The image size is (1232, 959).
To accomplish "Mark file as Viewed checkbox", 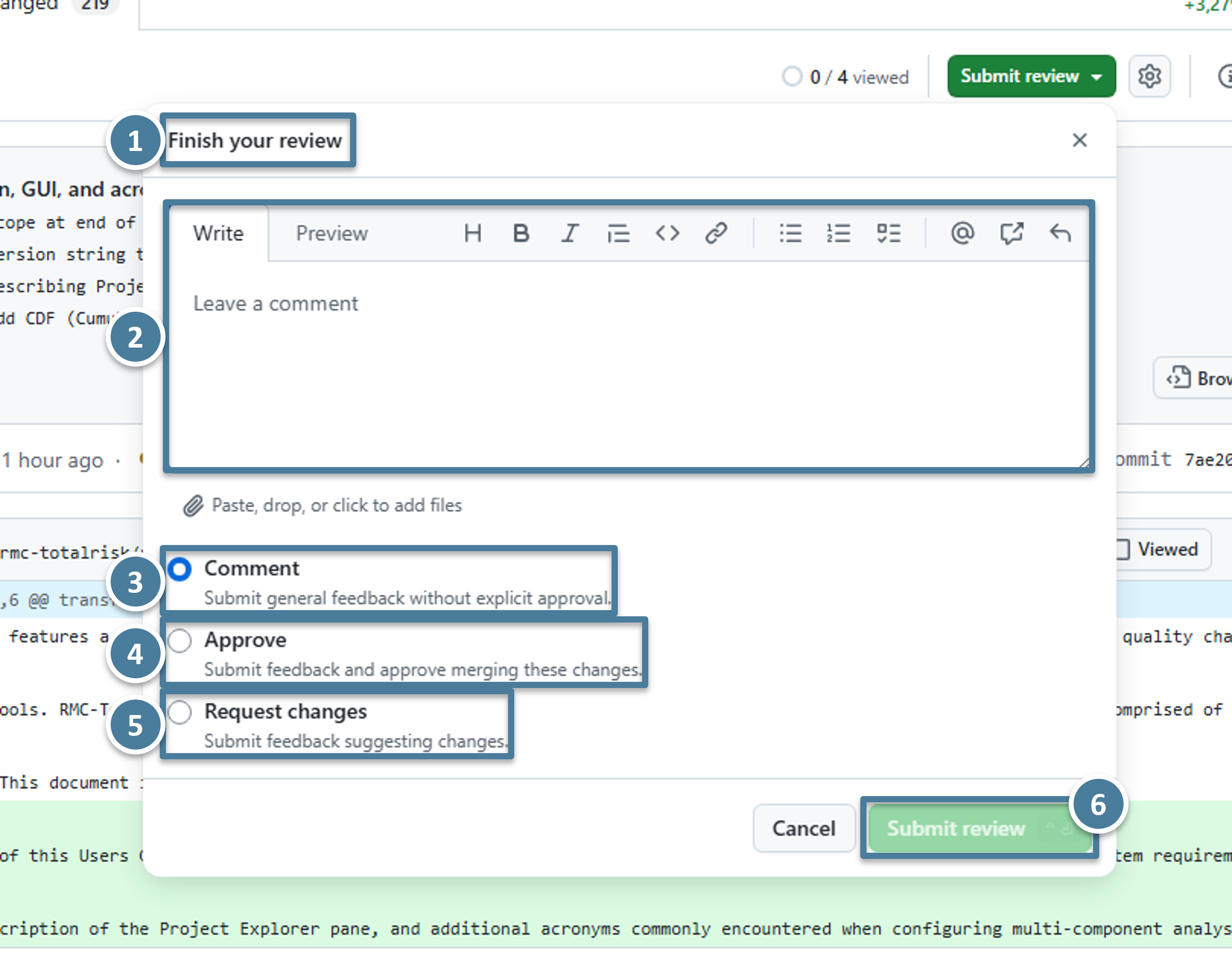I will coord(1123,549).
